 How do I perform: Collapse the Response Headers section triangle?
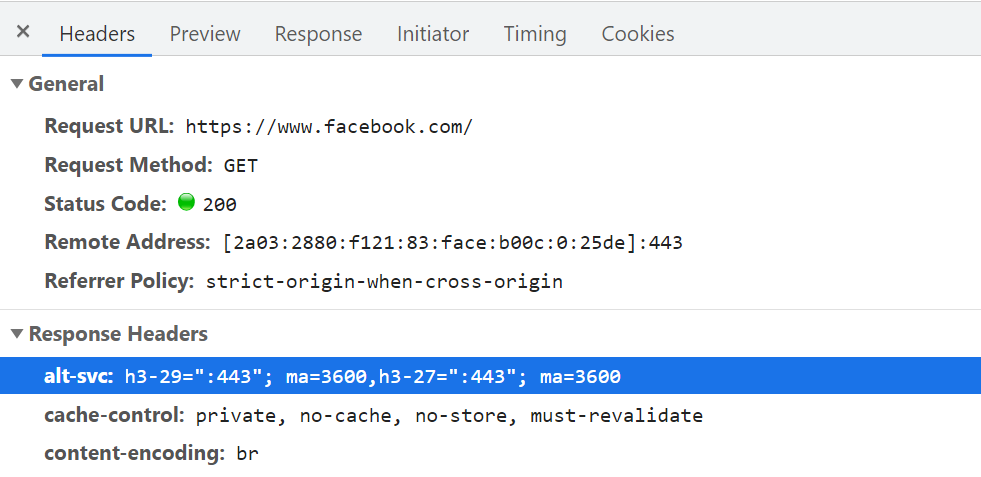pos(17,334)
